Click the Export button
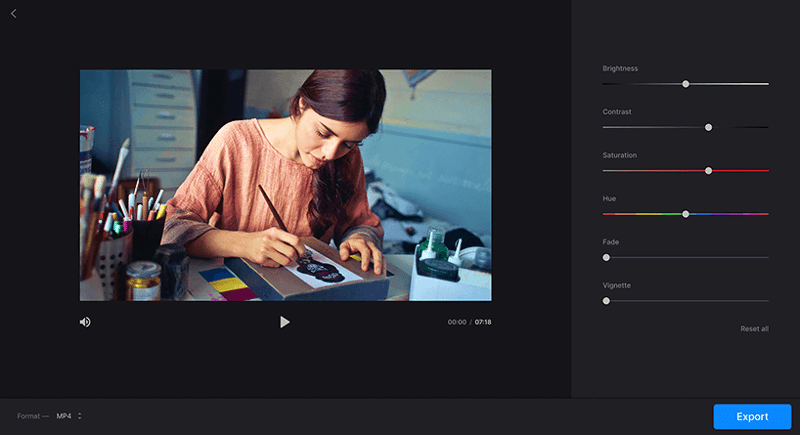Screen dimensions: 800x435 tap(752, 417)
